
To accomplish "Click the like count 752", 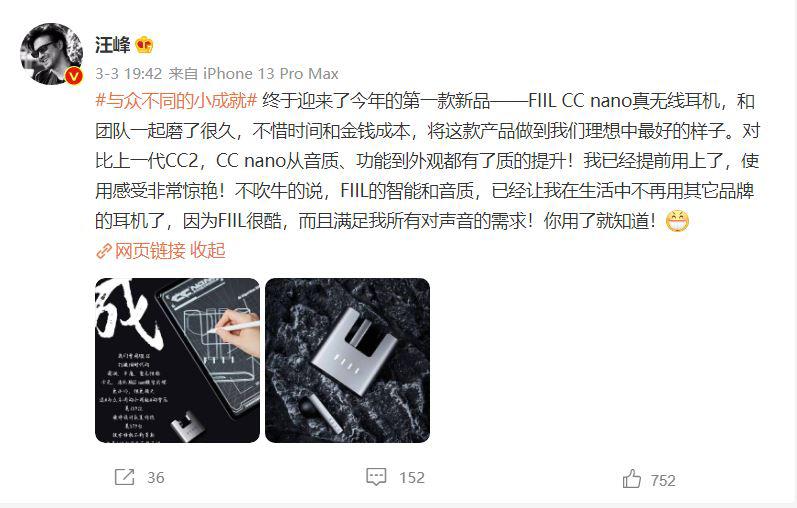I will click(663, 481).
